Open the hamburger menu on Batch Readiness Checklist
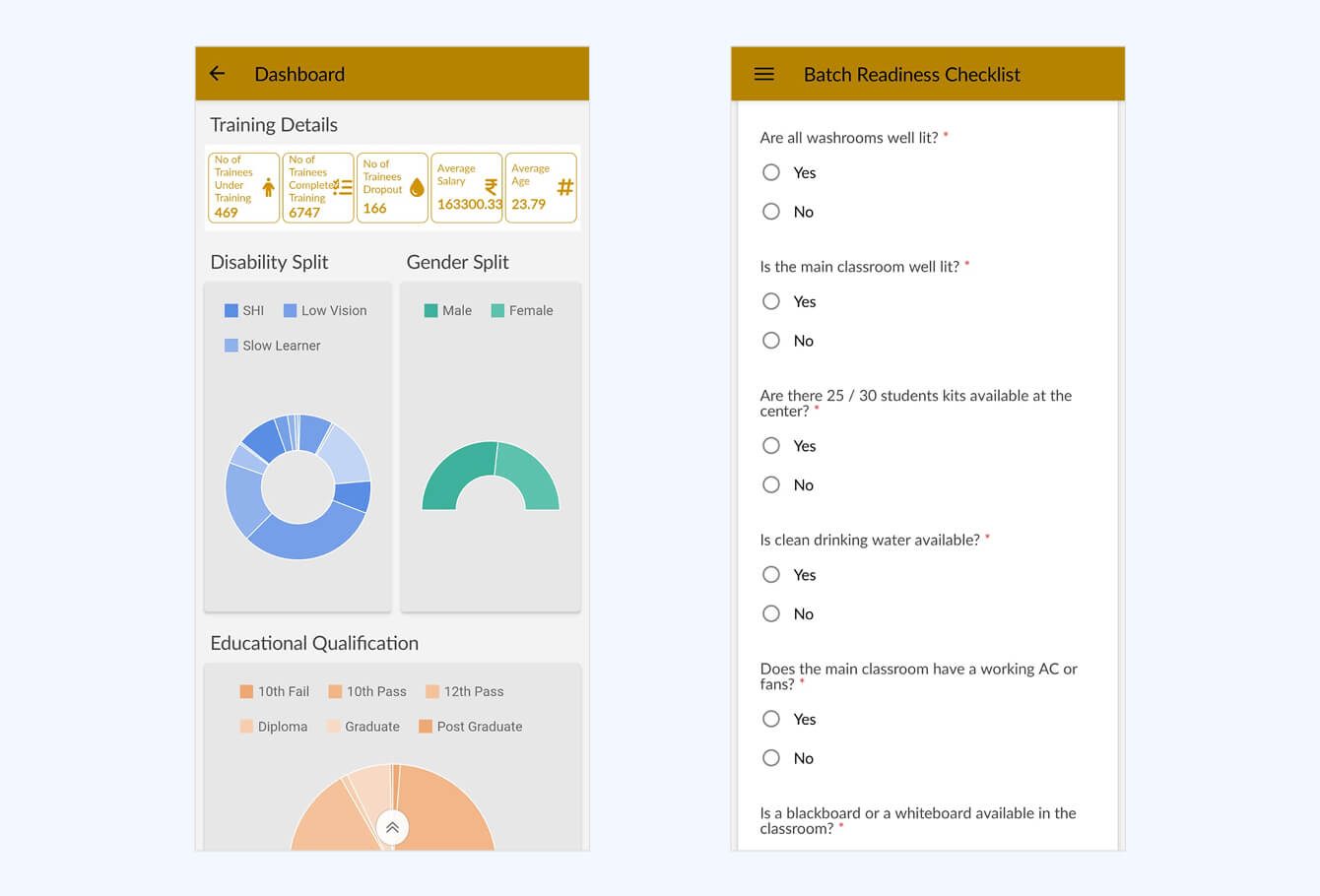1320x896 pixels. tap(763, 73)
